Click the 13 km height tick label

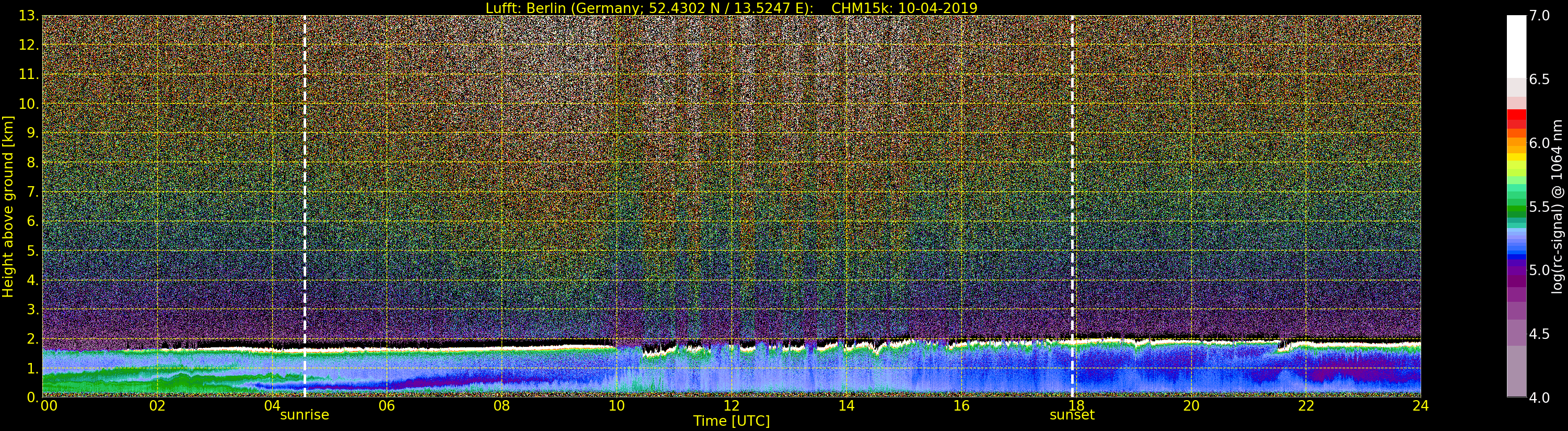click(x=29, y=16)
